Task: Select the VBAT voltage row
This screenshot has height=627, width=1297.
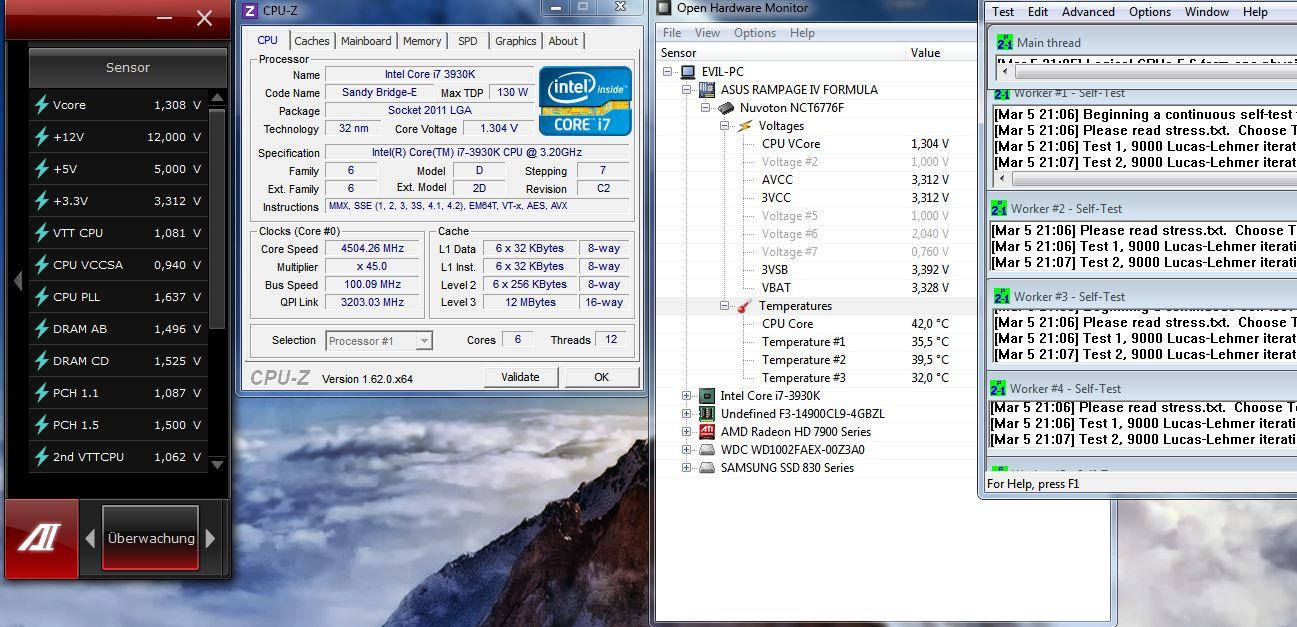Action: 817,288
